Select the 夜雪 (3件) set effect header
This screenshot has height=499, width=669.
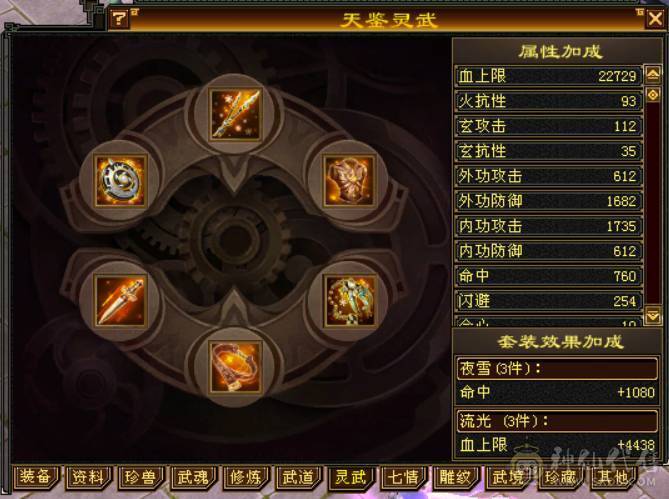(557, 368)
